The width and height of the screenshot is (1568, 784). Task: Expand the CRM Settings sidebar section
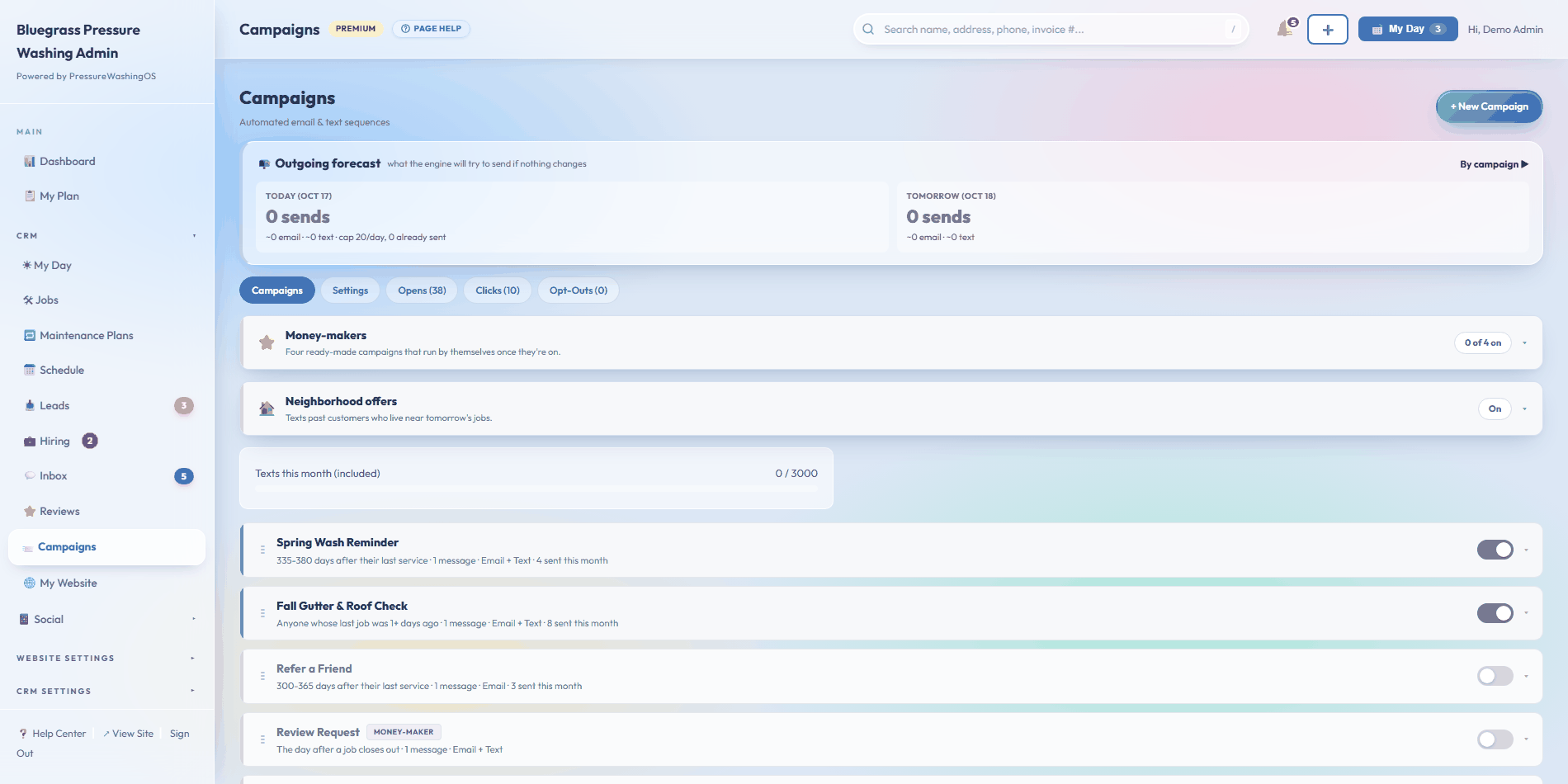106,692
